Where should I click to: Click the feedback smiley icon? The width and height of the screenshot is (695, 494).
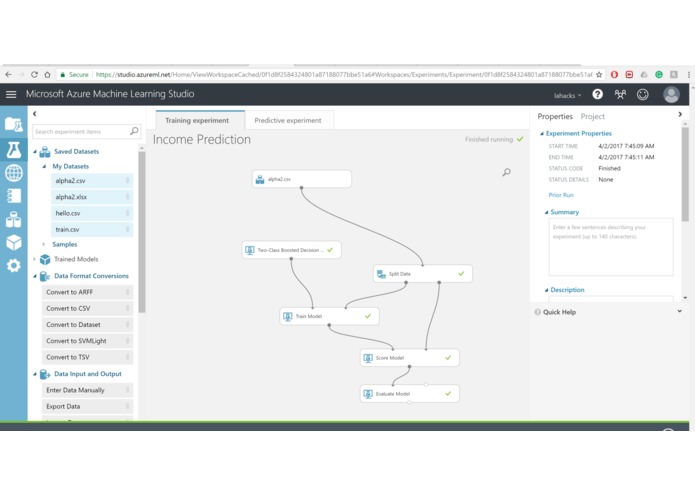(642, 94)
